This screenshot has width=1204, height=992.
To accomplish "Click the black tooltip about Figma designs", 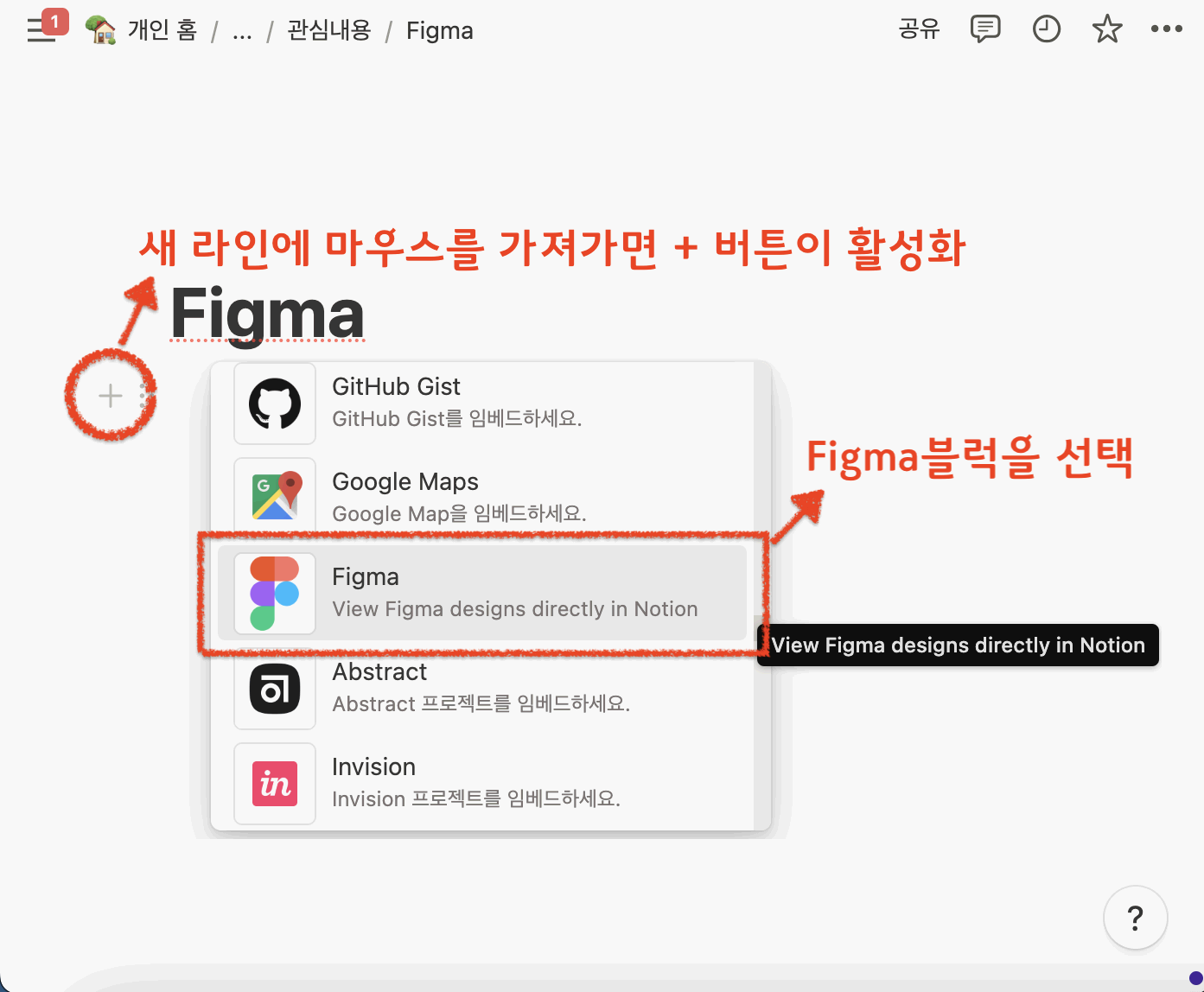I will point(958,645).
